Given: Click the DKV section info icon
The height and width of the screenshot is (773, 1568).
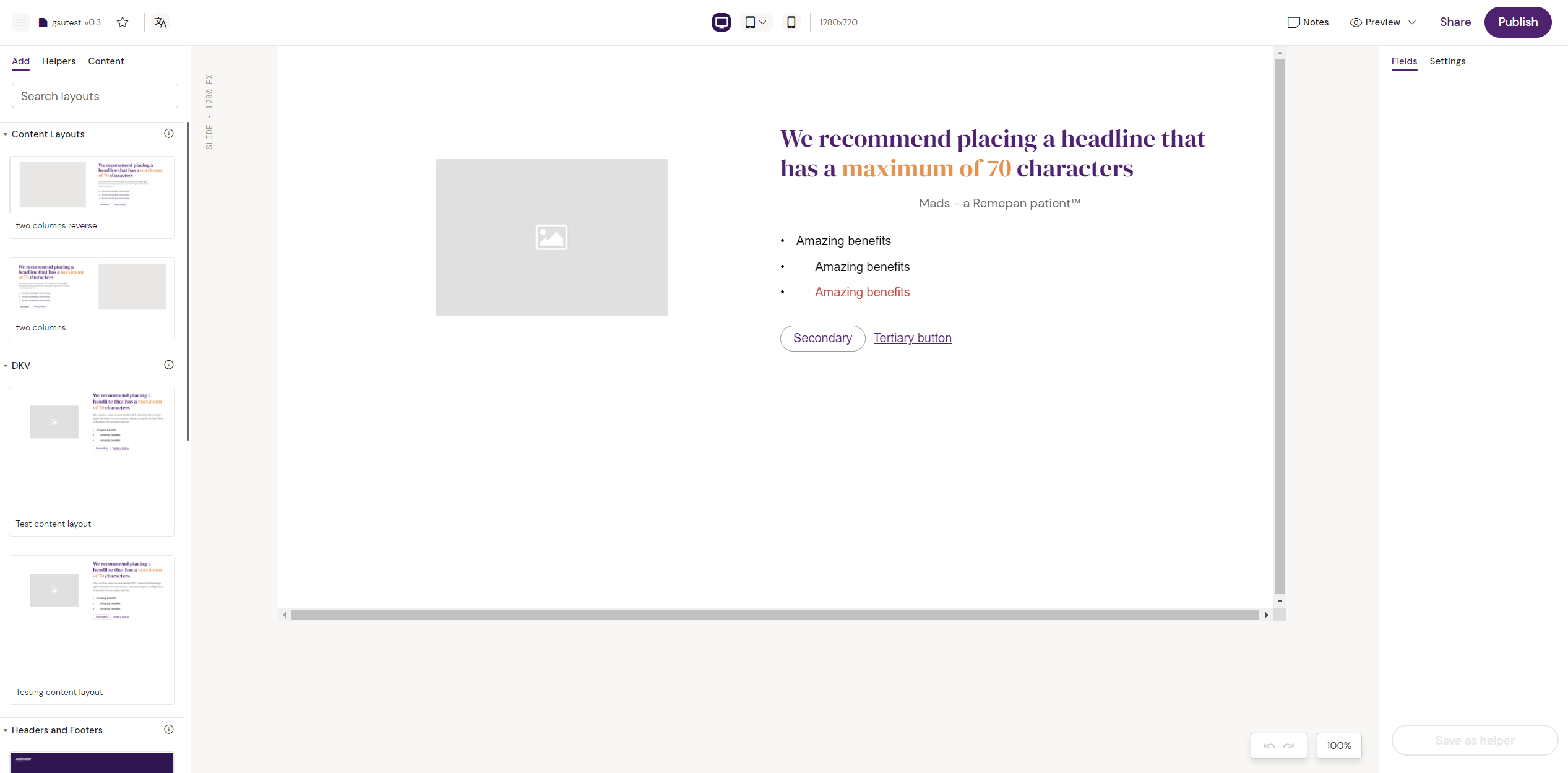Looking at the screenshot, I should 168,365.
